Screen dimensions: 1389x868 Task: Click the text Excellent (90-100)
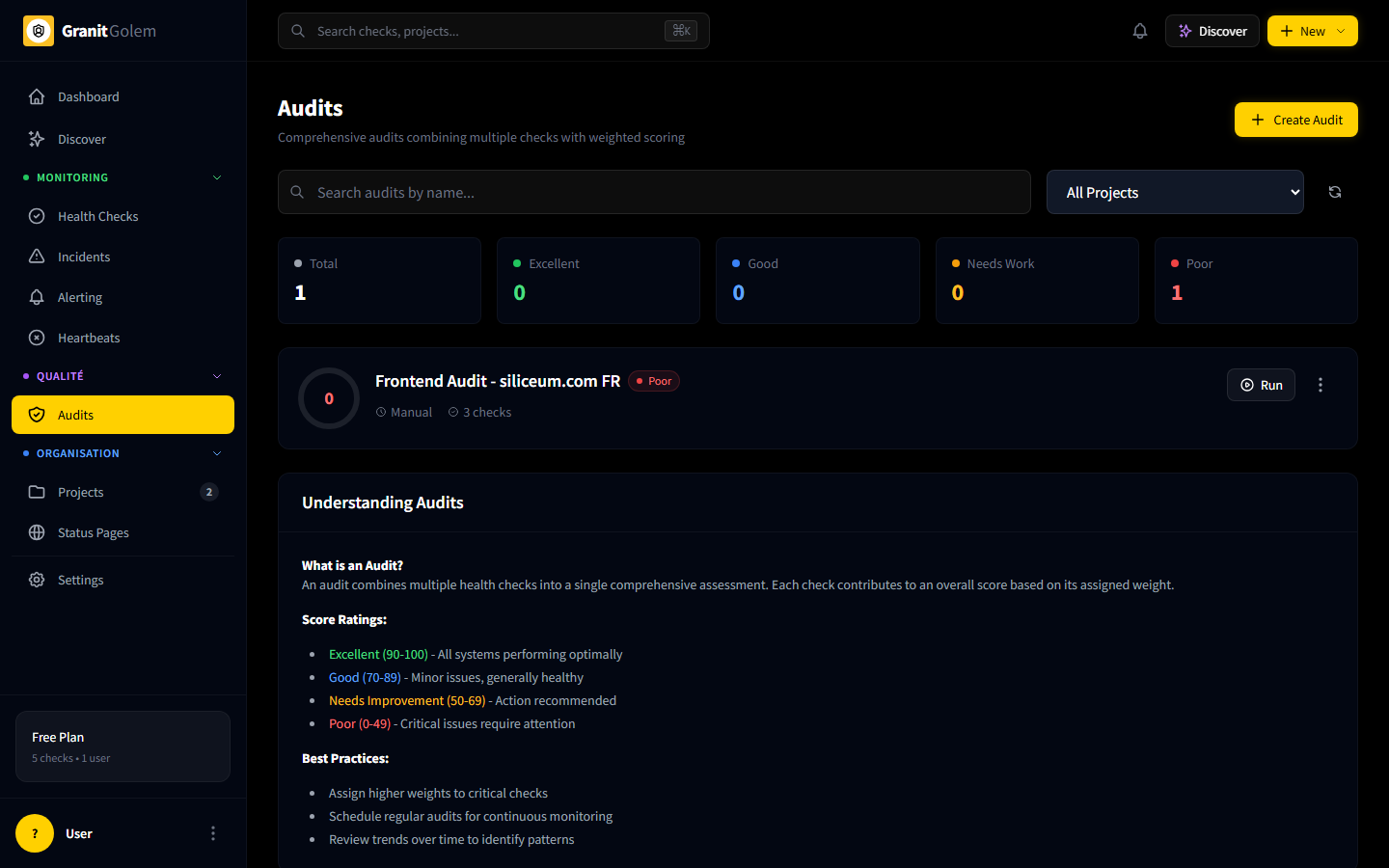click(x=378, y=654)
